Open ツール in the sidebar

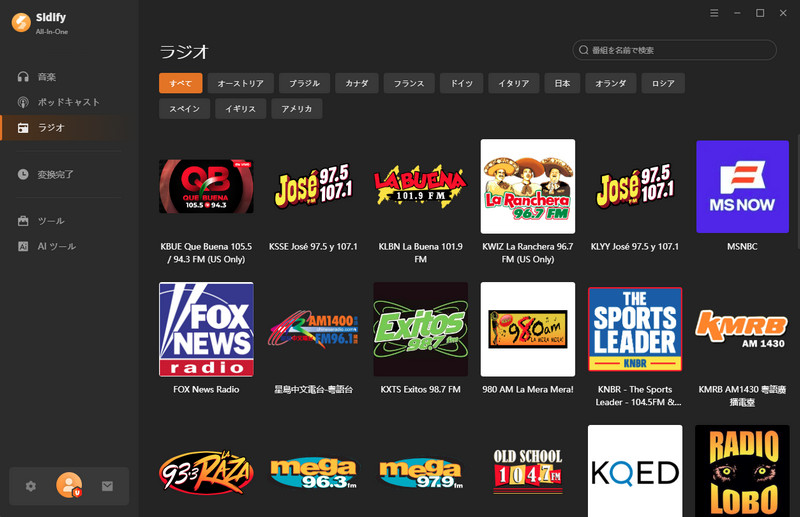[x=50, y=221]
